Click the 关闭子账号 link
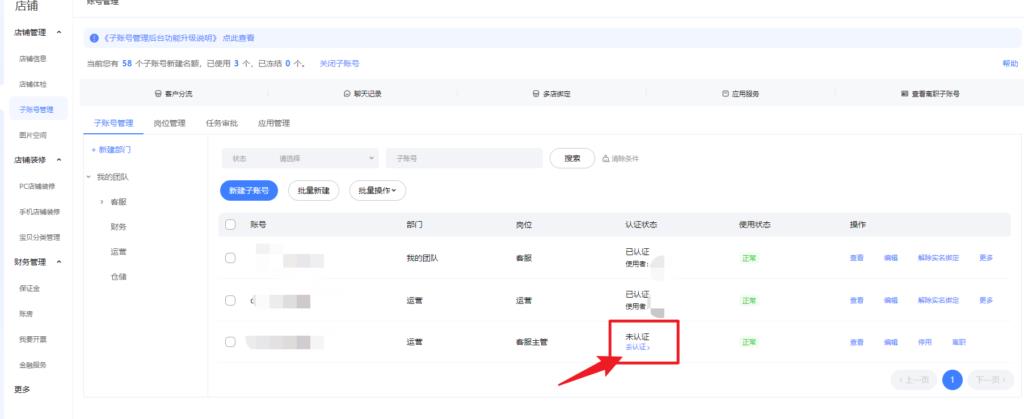The image size is (1024, 419). pyautogui.click(x=339, y=64)
